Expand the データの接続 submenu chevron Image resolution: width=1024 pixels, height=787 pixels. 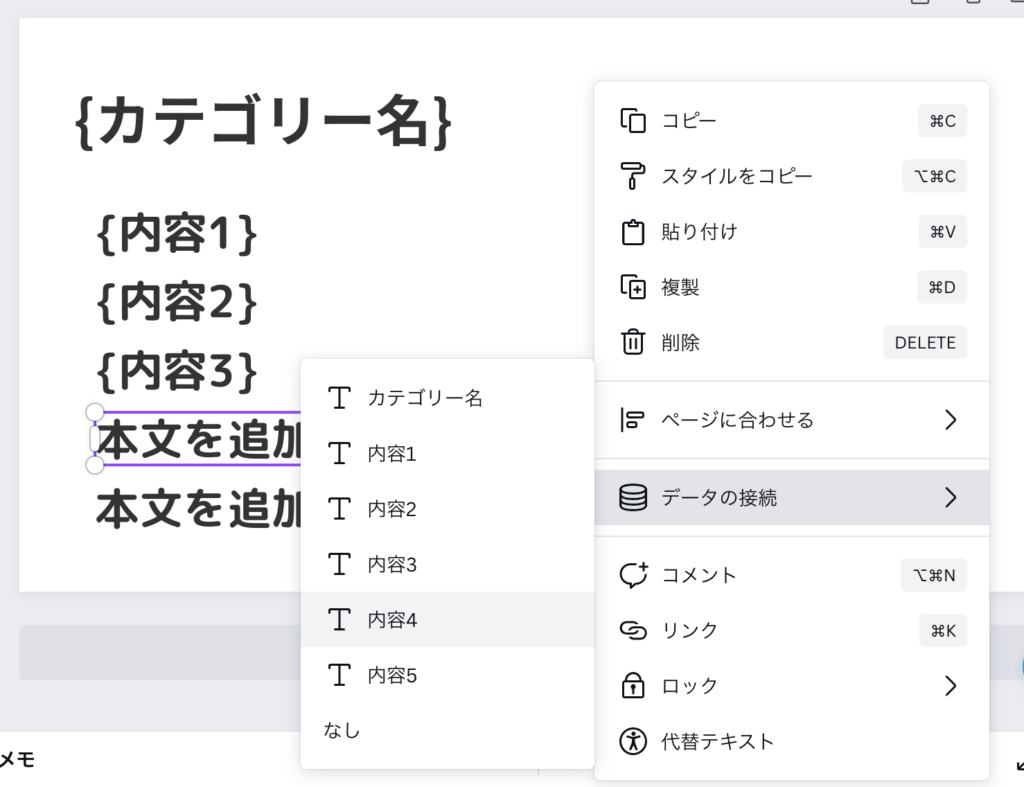950,497
